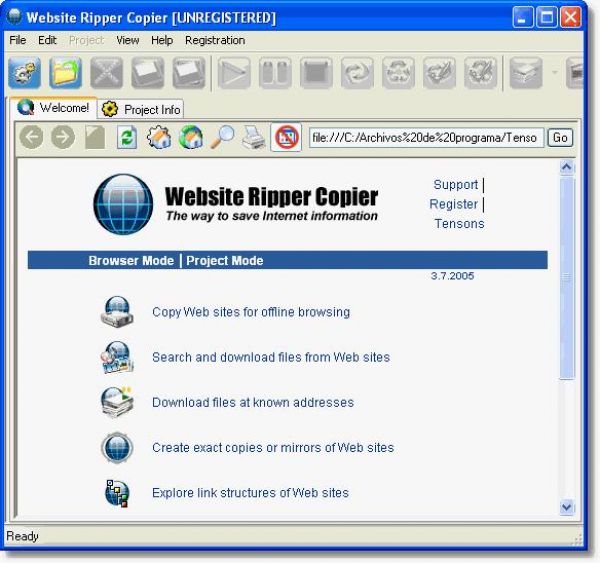Click the gray page stop icon in browser bar
Viewport: 600px width, 563px height.
(x=95, y=137)
